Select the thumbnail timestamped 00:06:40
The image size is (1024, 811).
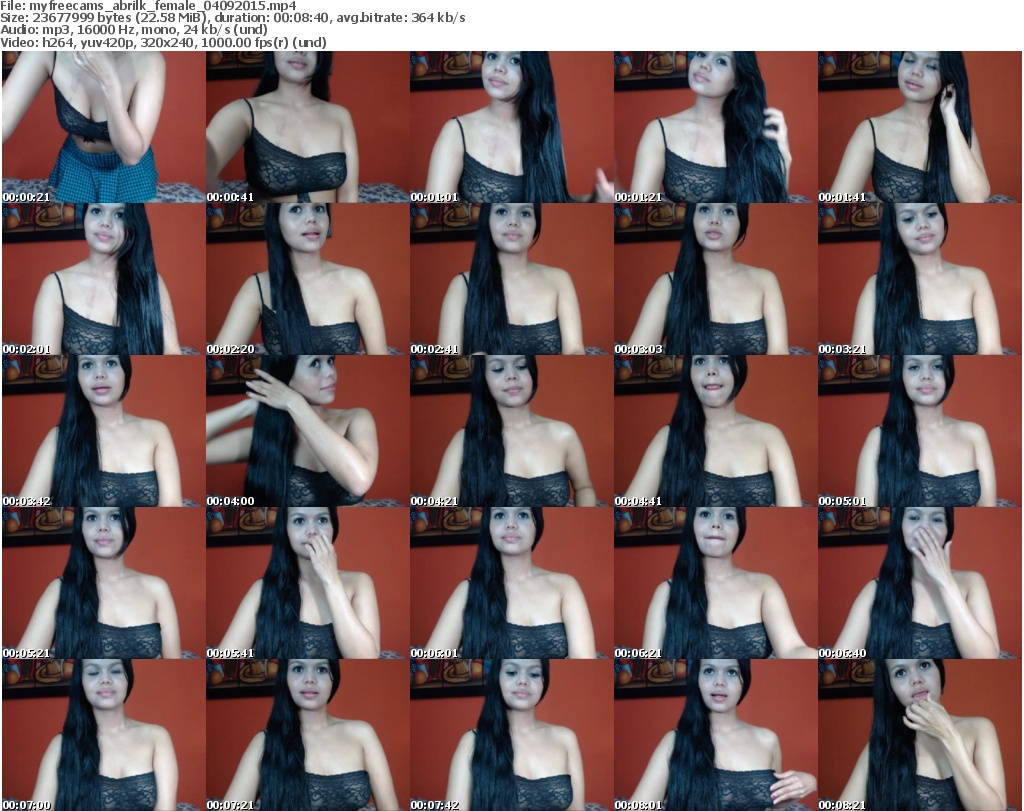[x=920, y=584]
